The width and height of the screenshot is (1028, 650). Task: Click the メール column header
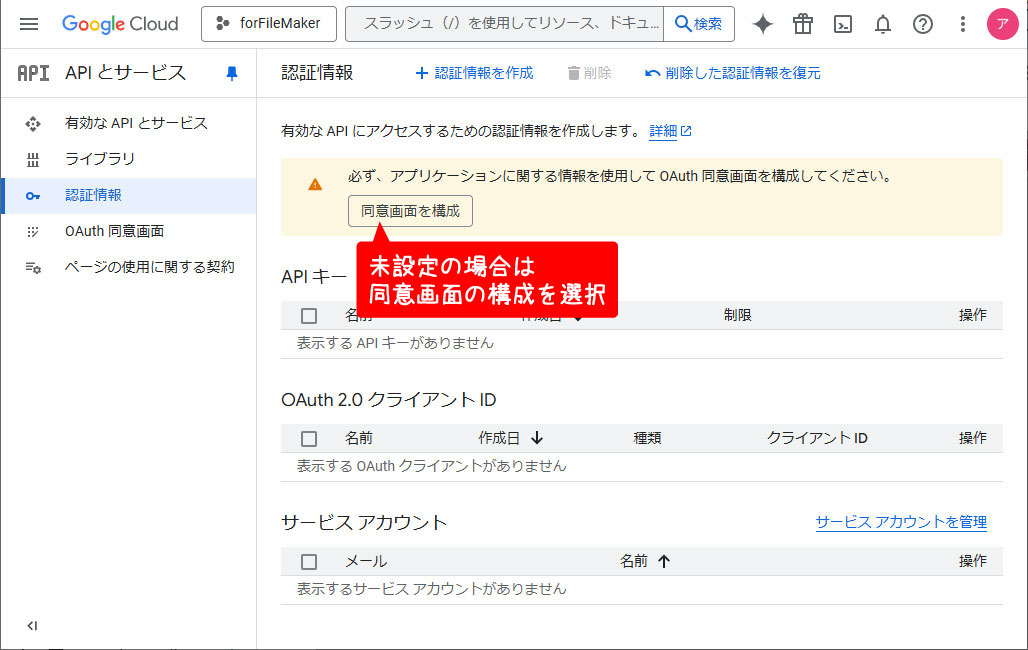pos(366,561)
